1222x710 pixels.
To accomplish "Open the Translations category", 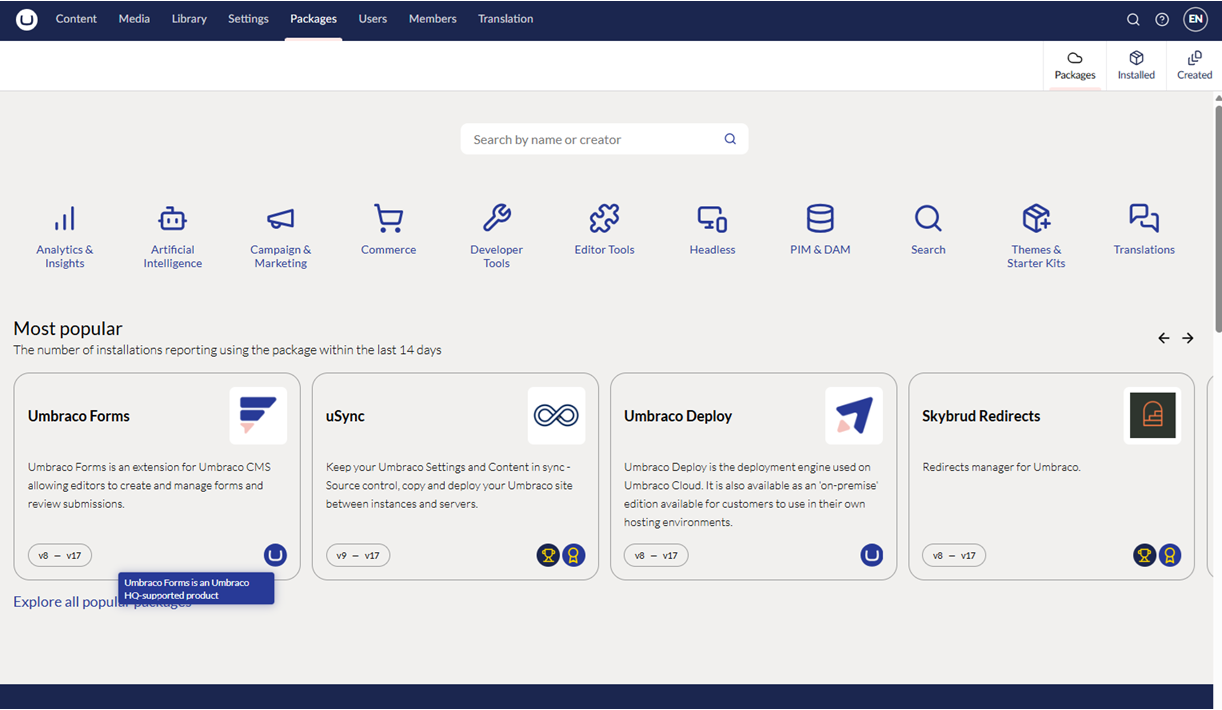I will (x=1144, y=230).
